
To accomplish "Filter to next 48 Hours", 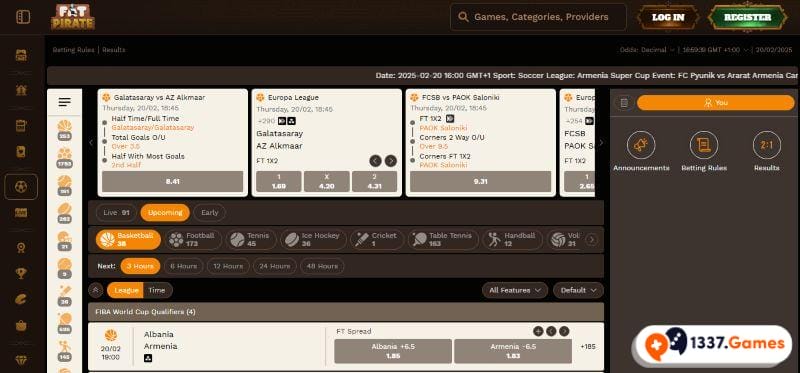I will pyautogui.click(x=321, y=266).
